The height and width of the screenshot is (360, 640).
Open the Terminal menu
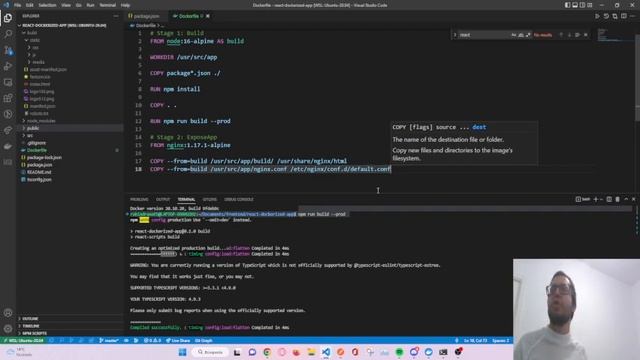107,5
